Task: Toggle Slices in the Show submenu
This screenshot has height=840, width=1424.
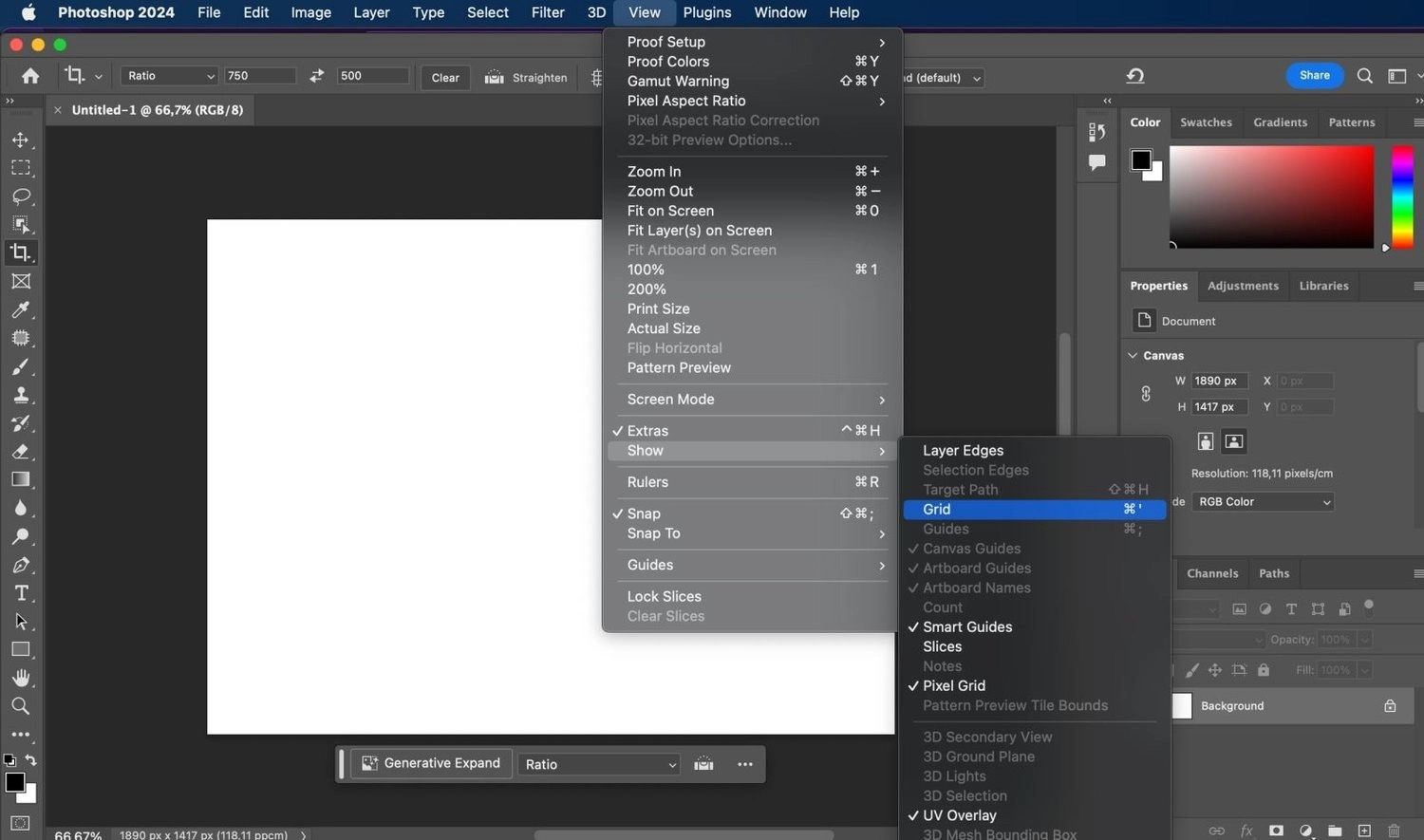Action: tap(1034, 647)
